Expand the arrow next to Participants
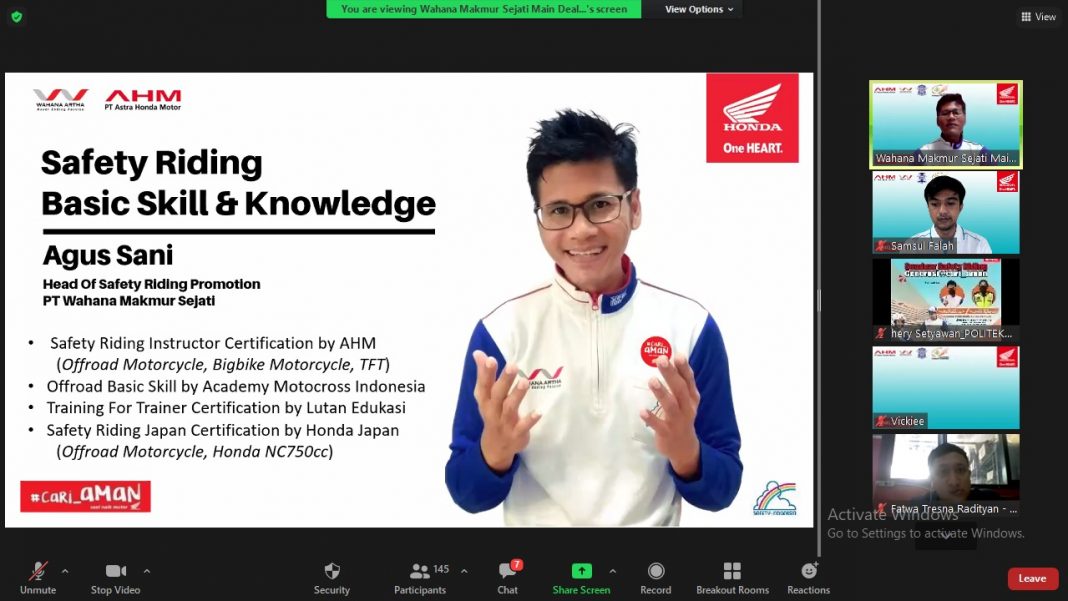This screenshot has width=1068, height=601. pyautogui.click(x=464, y=571)
